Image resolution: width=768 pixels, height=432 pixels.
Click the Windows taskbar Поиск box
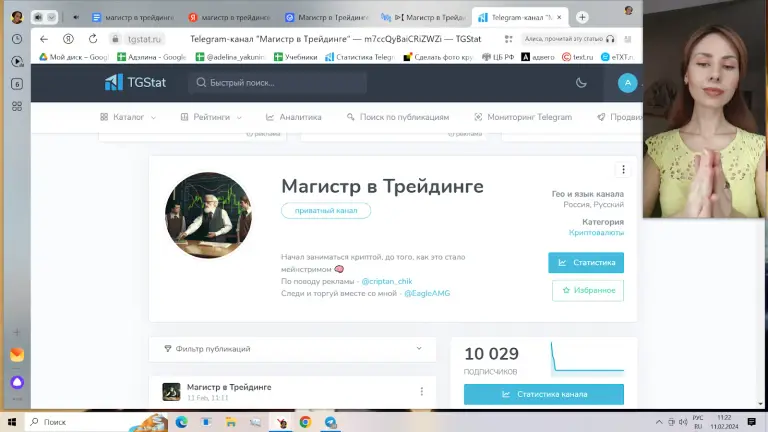tap(96, 422)
